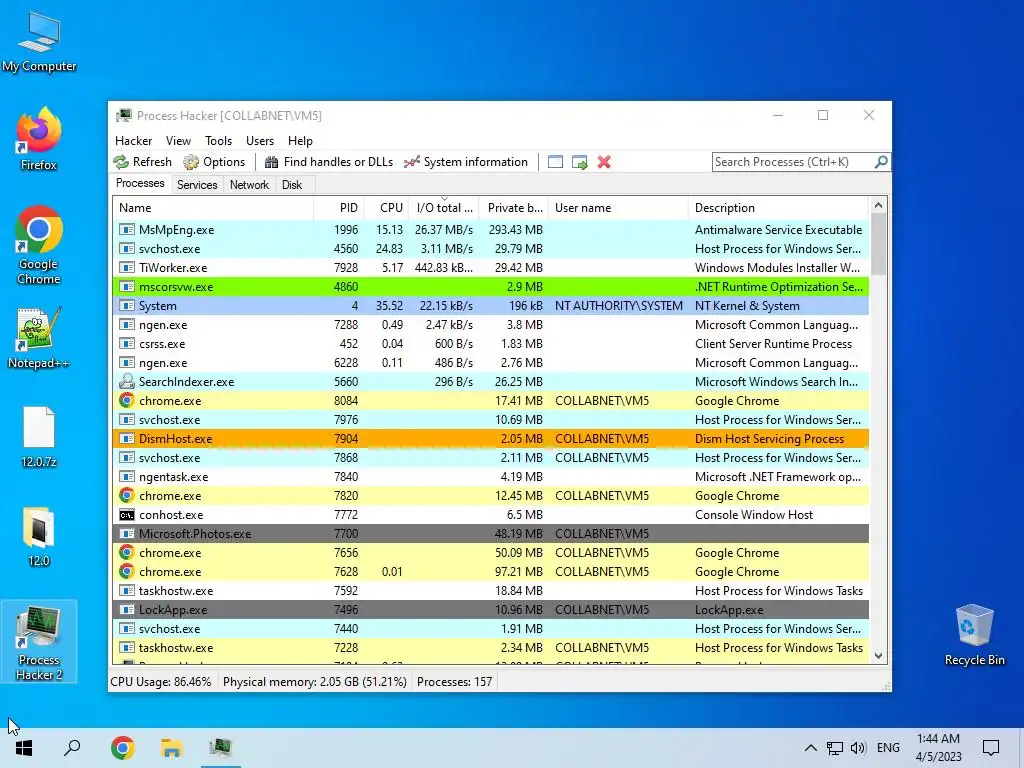
Task: Select the Recycle Bin desktop icon
Action: [x=974, y=635]
